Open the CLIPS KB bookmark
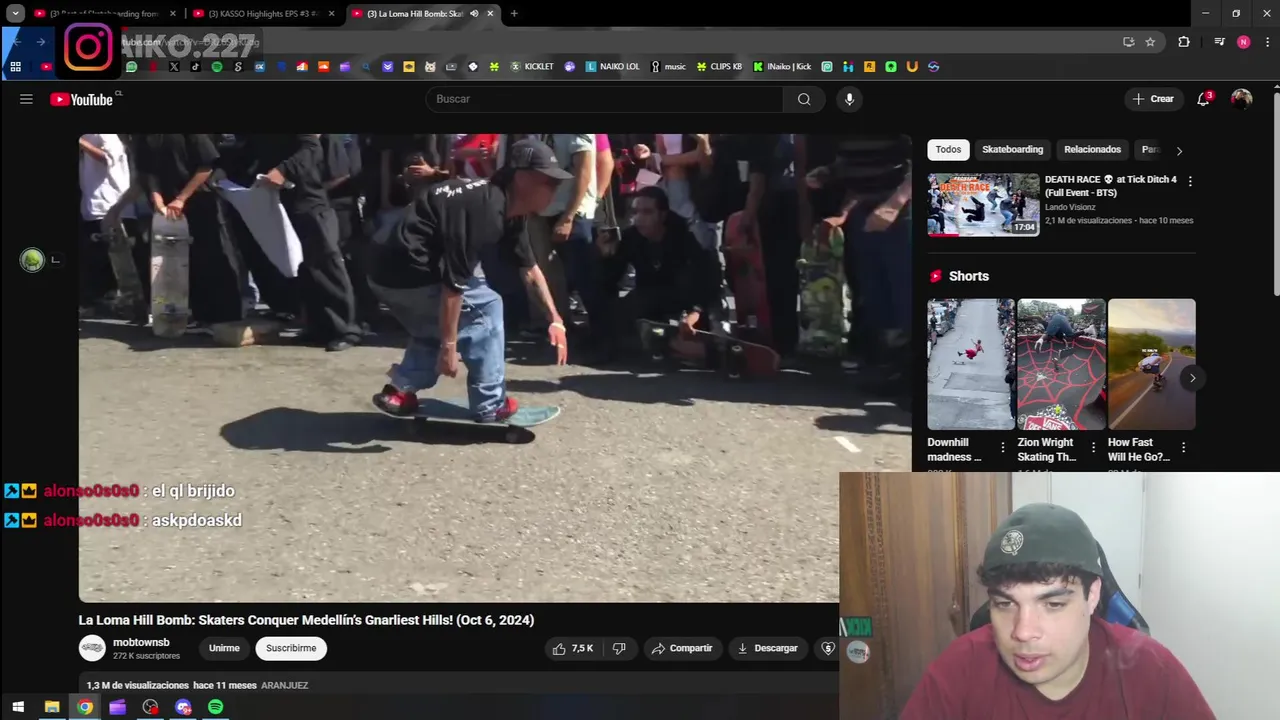The height and width of the screenshot is (720, 1280). click(x=719, y=67)
